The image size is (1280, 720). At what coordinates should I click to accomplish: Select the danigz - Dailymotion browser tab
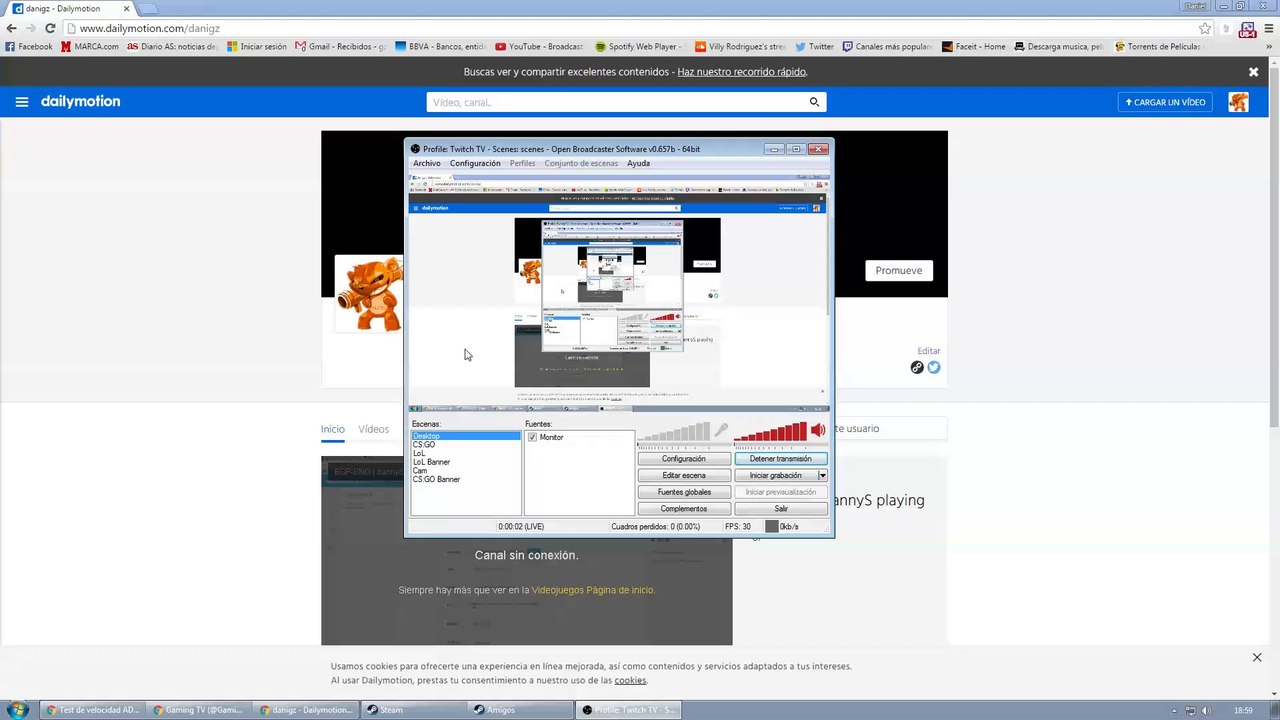(68, 9)
